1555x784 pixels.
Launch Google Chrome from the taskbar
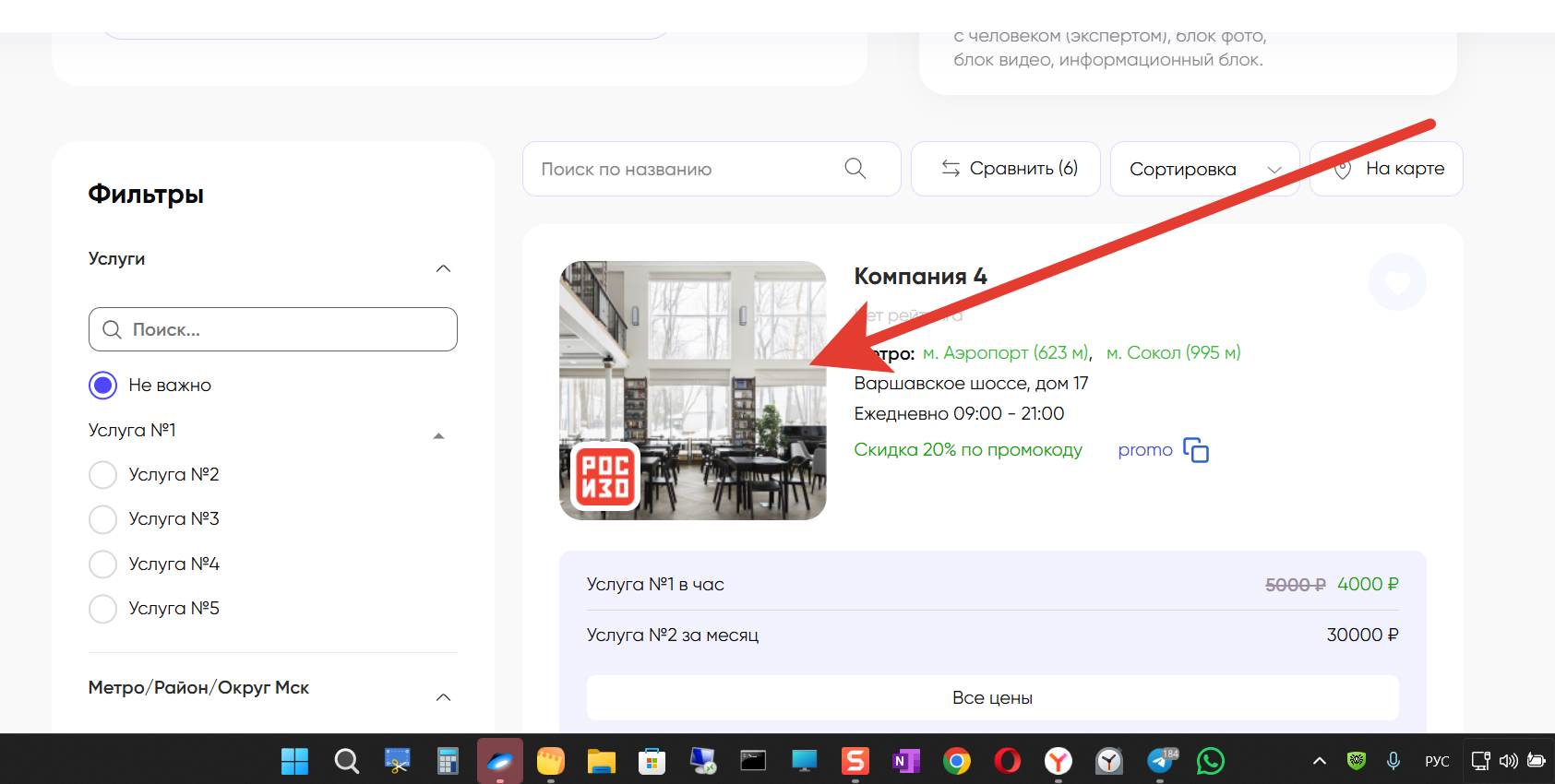[x=956, y=761]
